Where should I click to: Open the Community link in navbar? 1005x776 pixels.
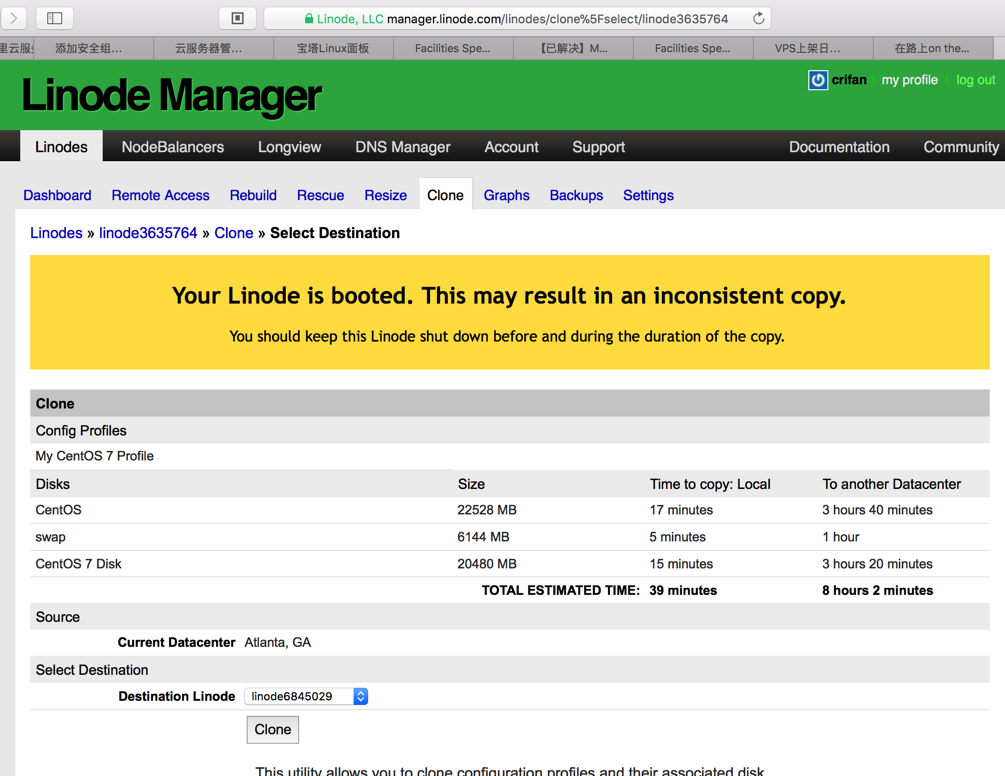961,147
